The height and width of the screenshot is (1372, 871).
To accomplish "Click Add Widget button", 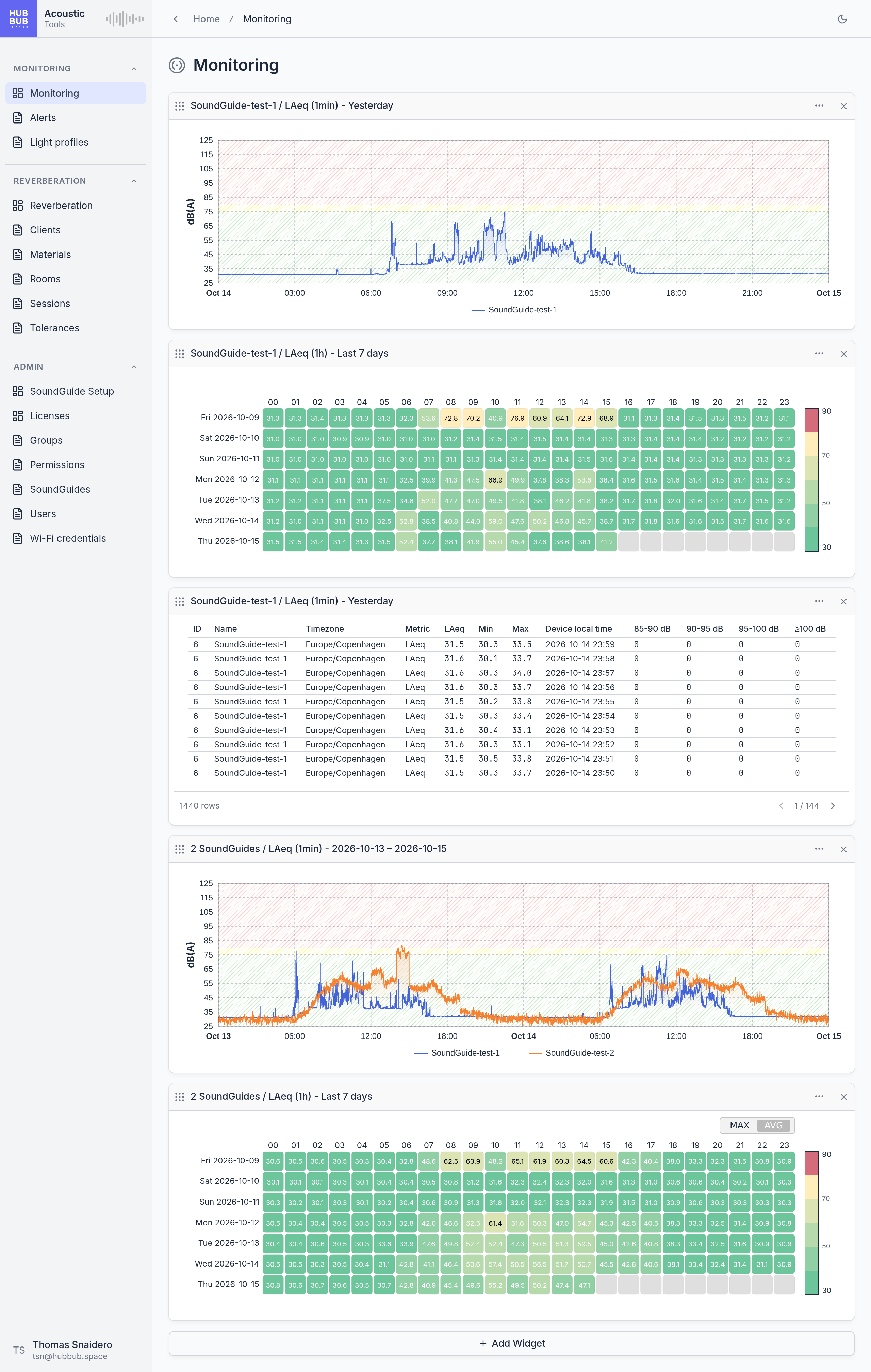I will click(x=512, y=1343).
